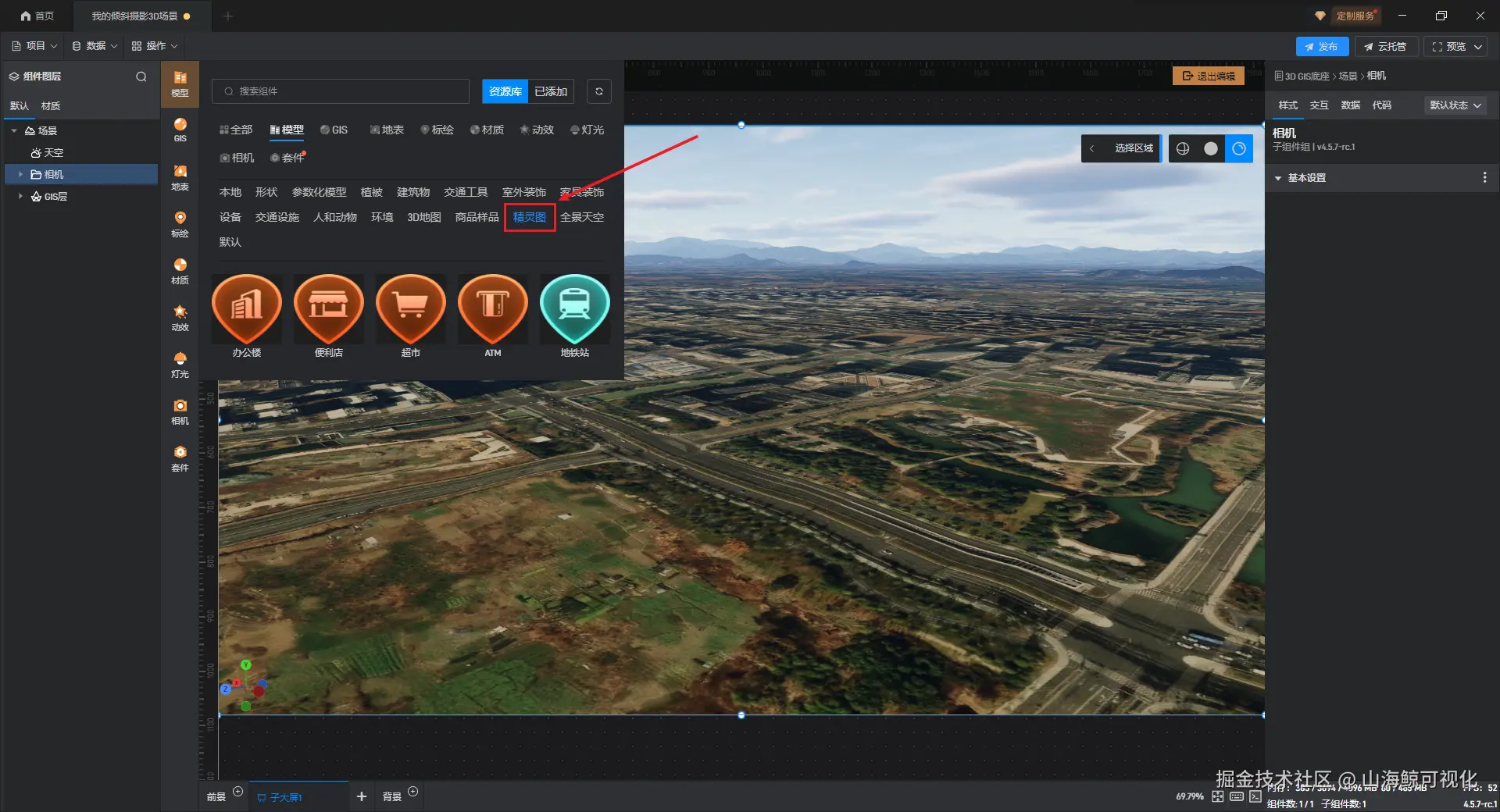Switch to the 代码 tab in properties panel
The image size is (1500, 812).
[1382, 105]
